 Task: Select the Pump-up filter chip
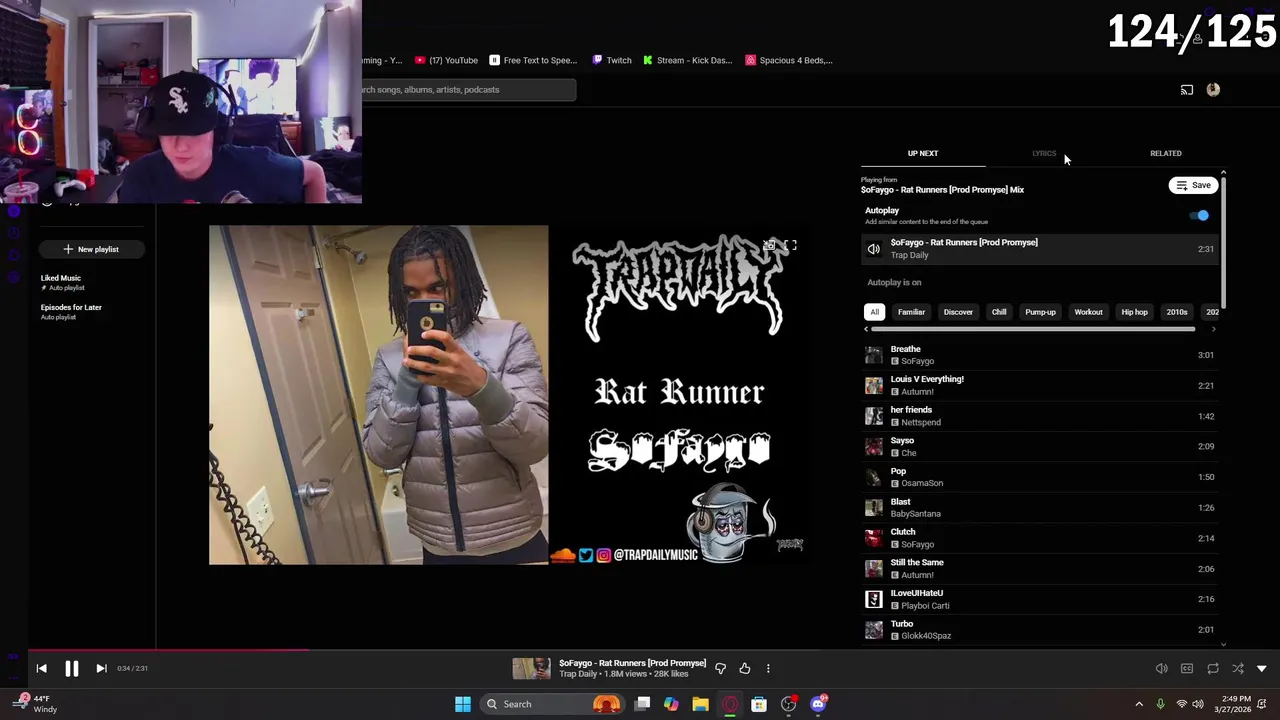pos(1040,312)
